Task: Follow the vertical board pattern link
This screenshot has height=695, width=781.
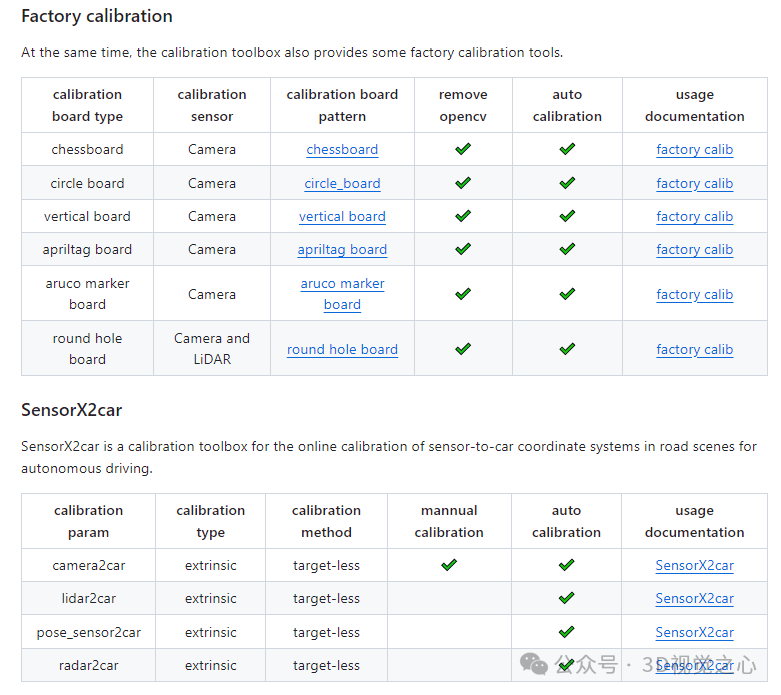Action: [342, 217]
